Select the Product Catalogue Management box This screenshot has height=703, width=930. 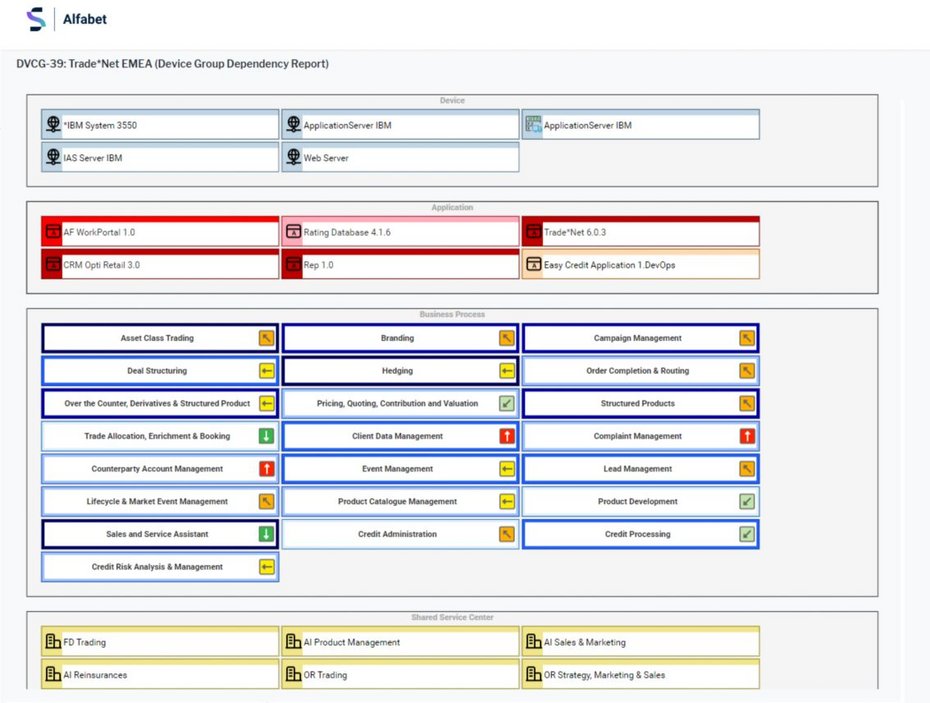point(400,501)
